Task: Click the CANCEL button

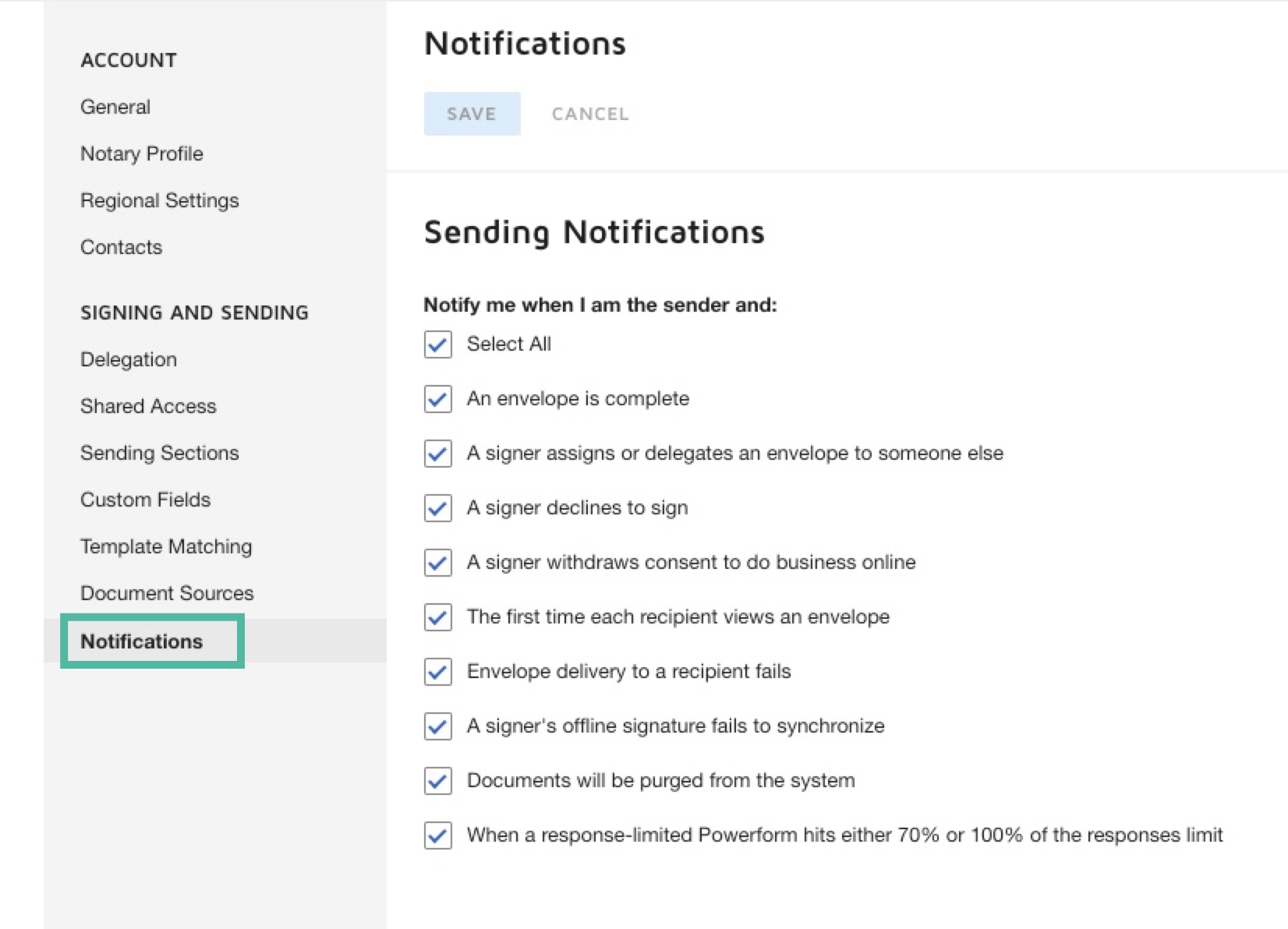Action: coord(590,114)
